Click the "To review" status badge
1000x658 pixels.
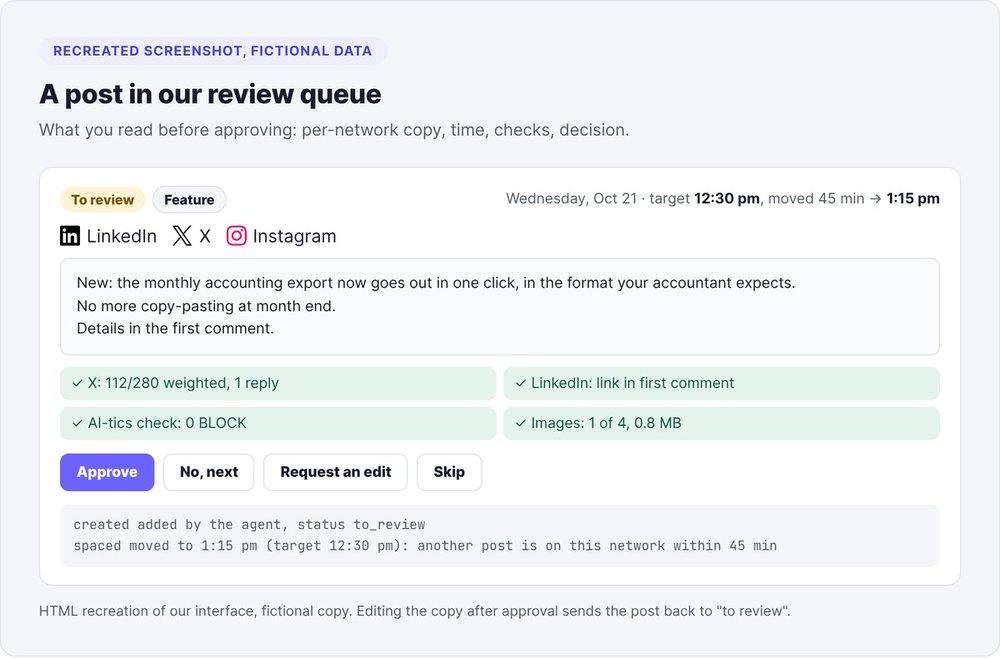(103, 200)
